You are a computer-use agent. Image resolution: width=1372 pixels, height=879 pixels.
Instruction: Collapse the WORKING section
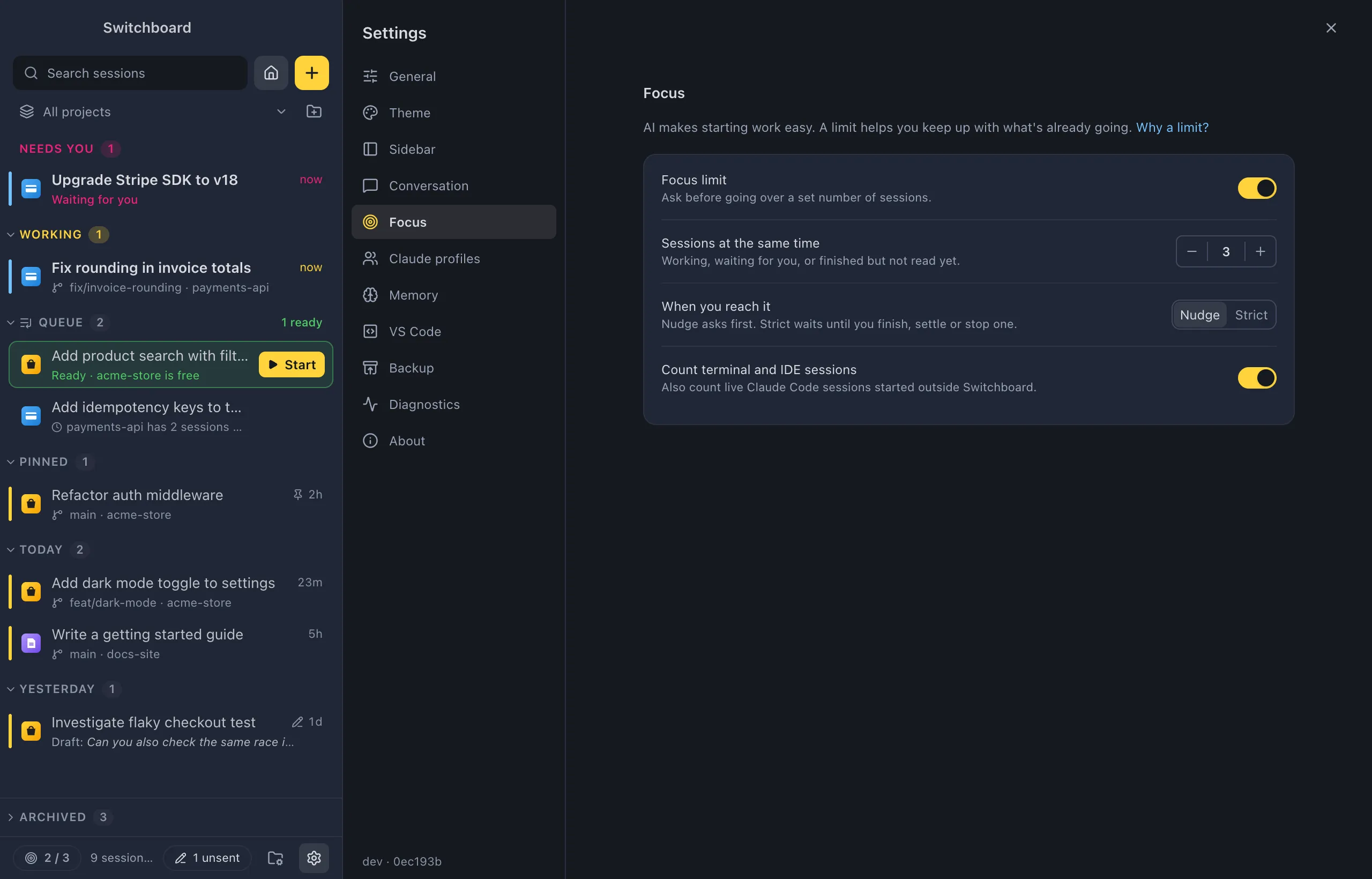pos(10,235)
